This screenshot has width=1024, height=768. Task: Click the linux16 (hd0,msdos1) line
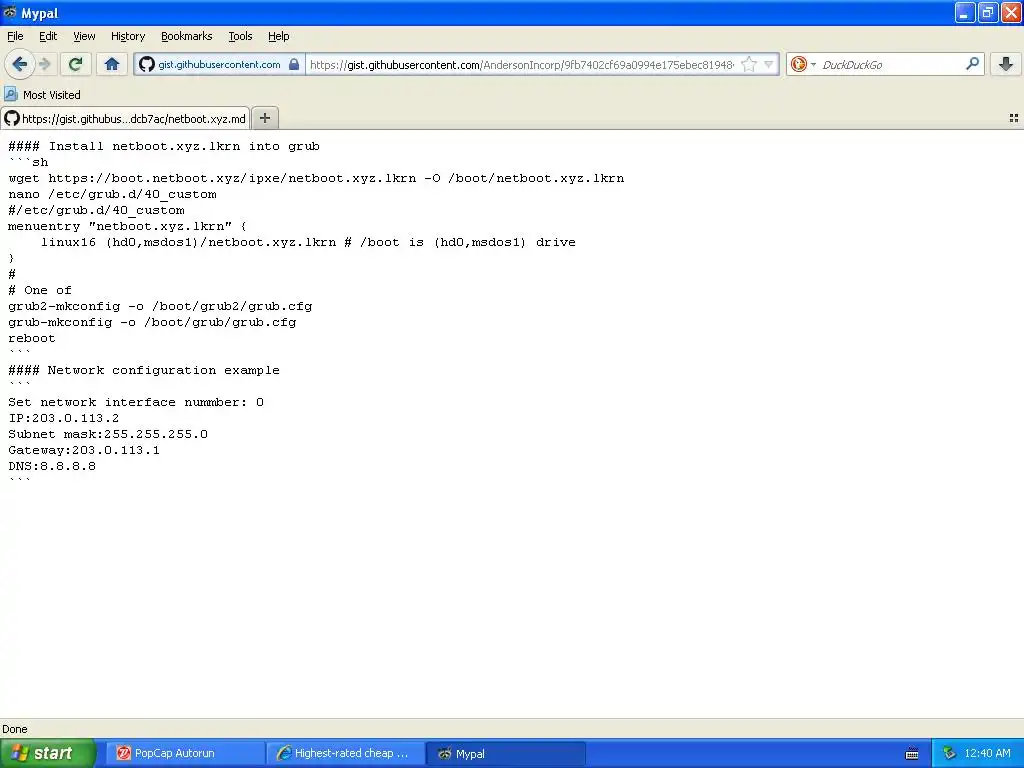(308, 242)
